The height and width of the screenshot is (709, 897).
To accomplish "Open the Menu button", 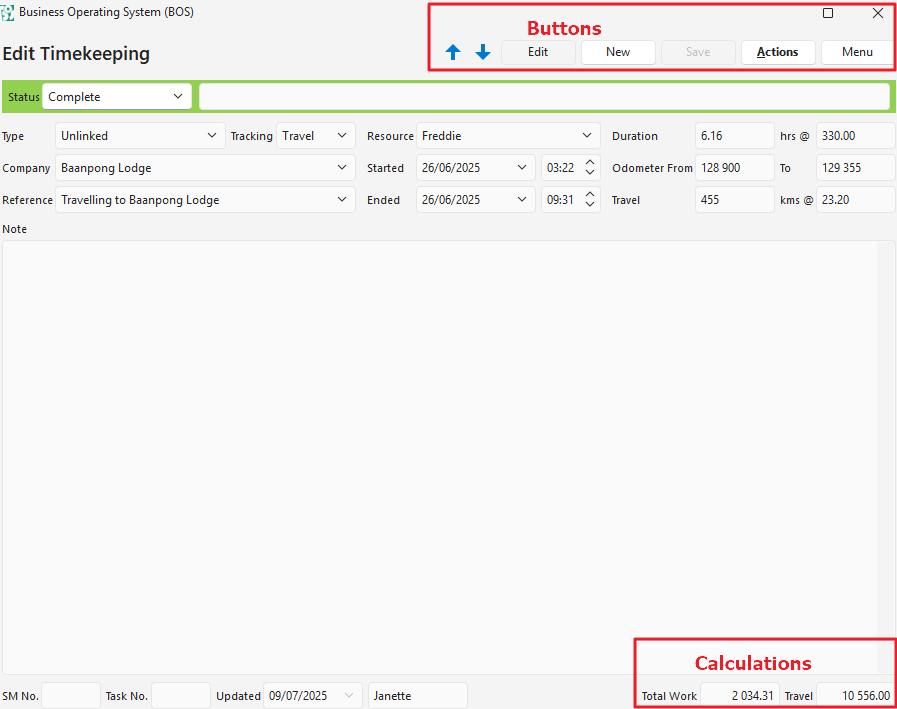I will 857,52.
